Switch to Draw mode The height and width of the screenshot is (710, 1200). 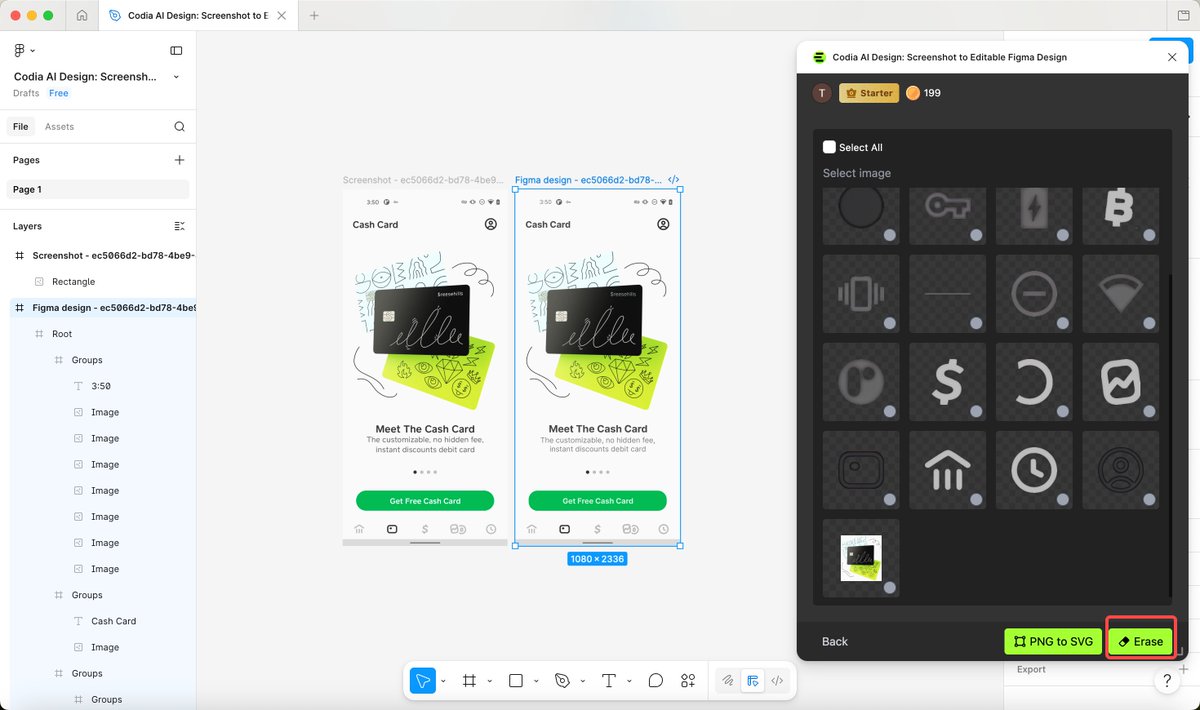click(x=729, y=681)
